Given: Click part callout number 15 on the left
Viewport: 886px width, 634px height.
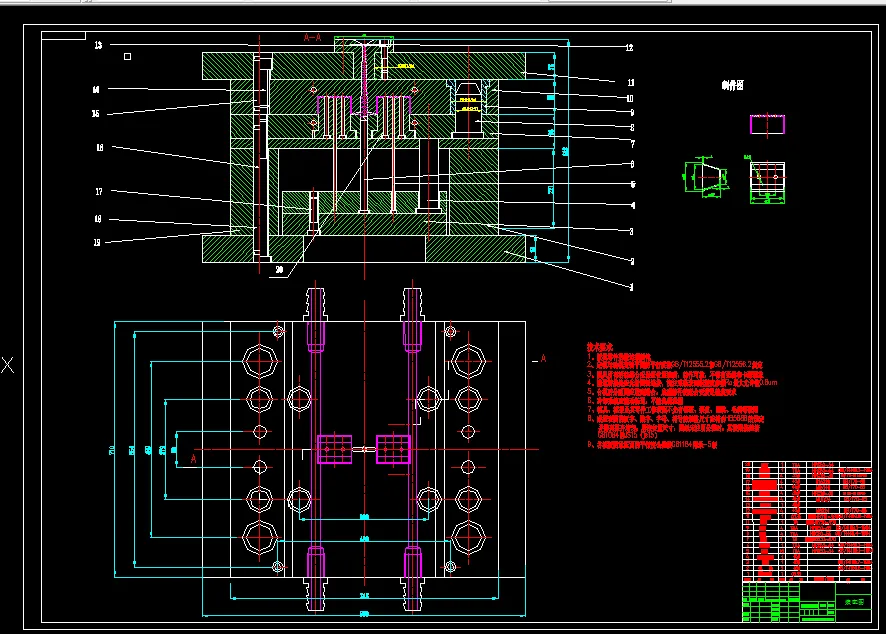Looking at the screenshot, I should tap(95, 114).
